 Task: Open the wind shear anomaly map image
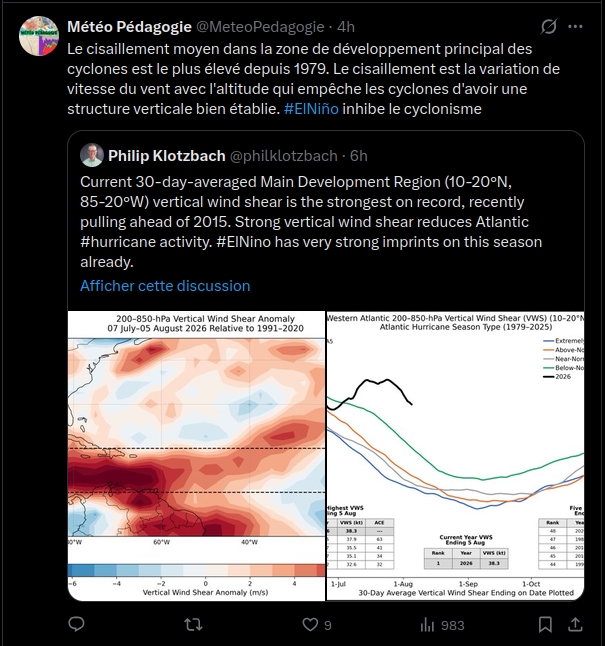pyautogui.click(x=197, y=456)
